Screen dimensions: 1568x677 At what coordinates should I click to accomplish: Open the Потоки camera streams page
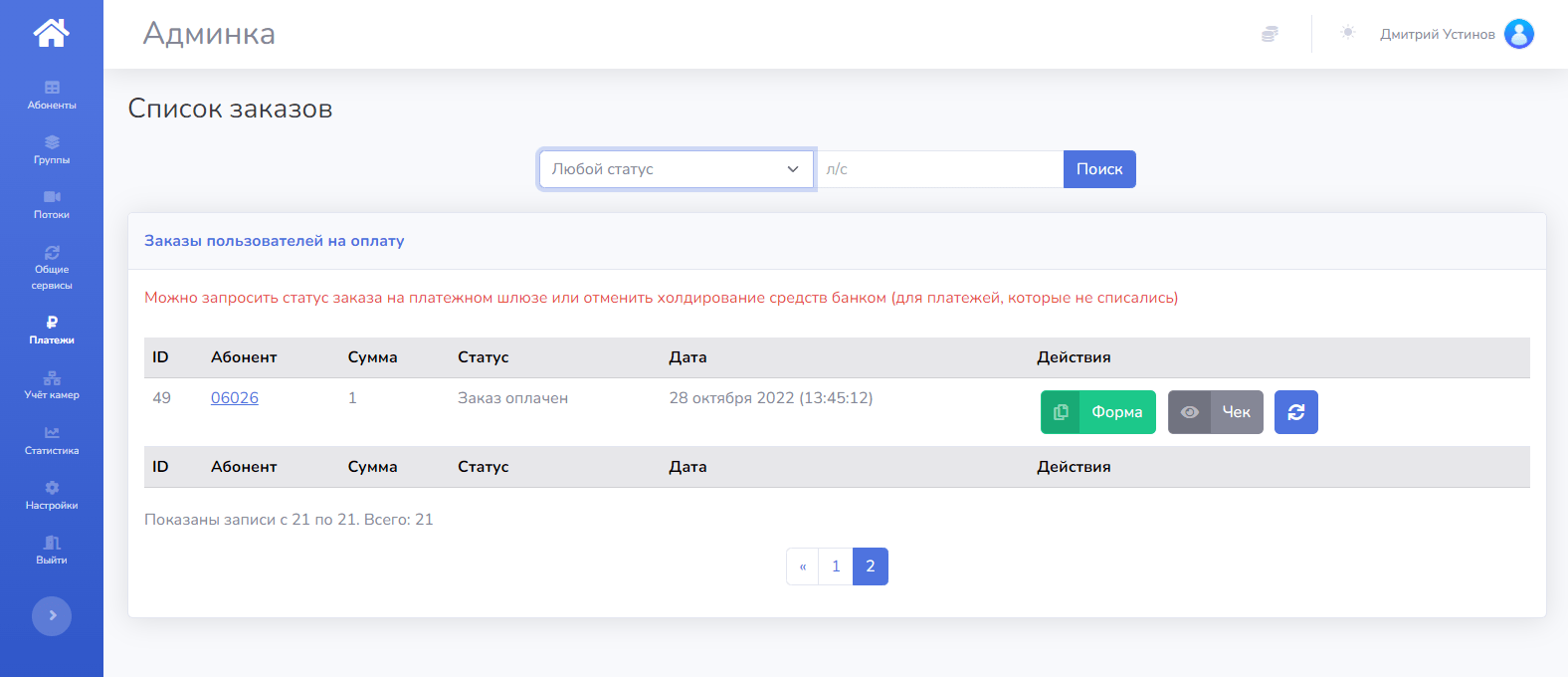52,204
